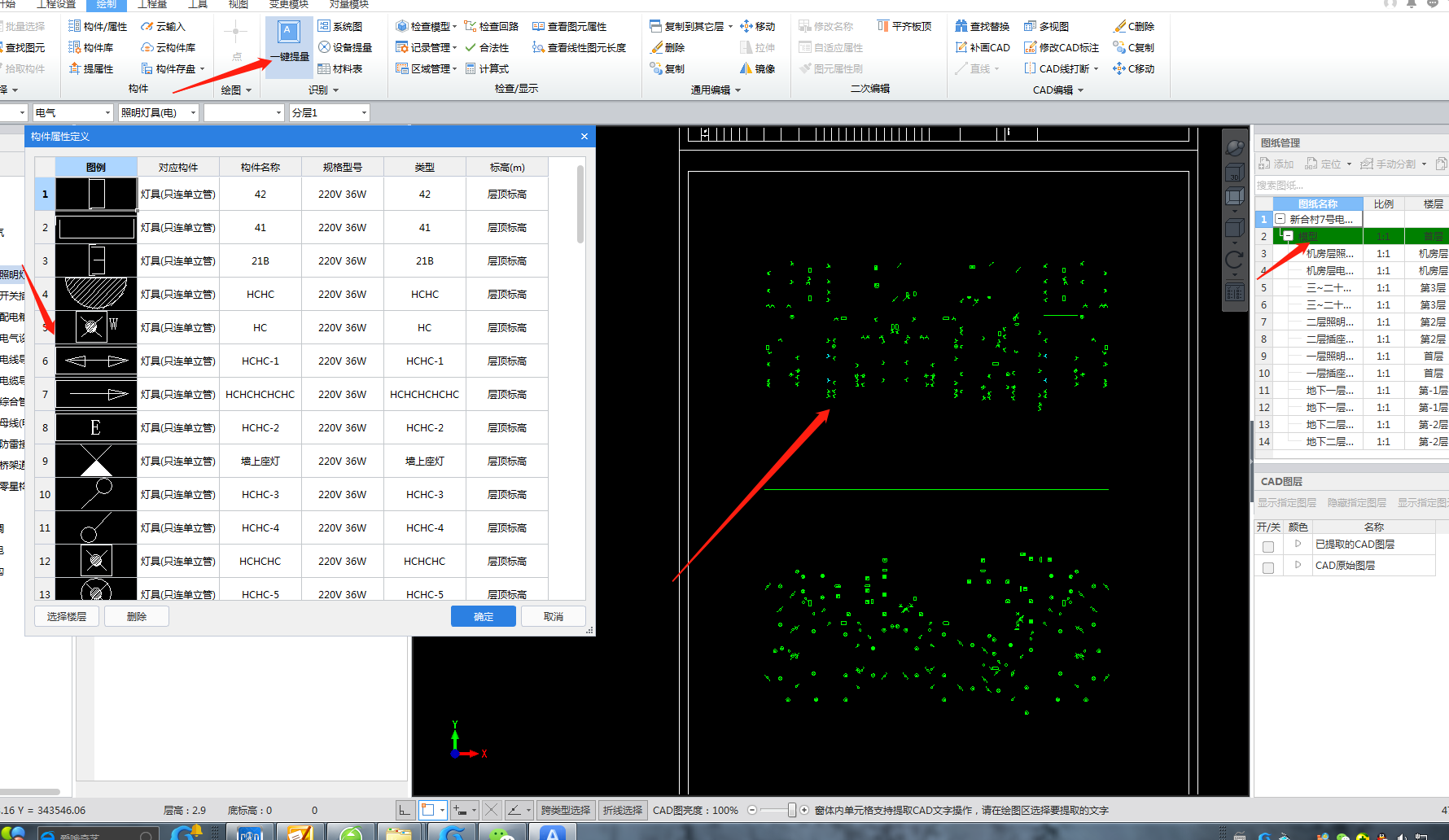Click the 查找图元 find element tool
This screenshot has height=840, width=1449.
click(x=23, y=47)
